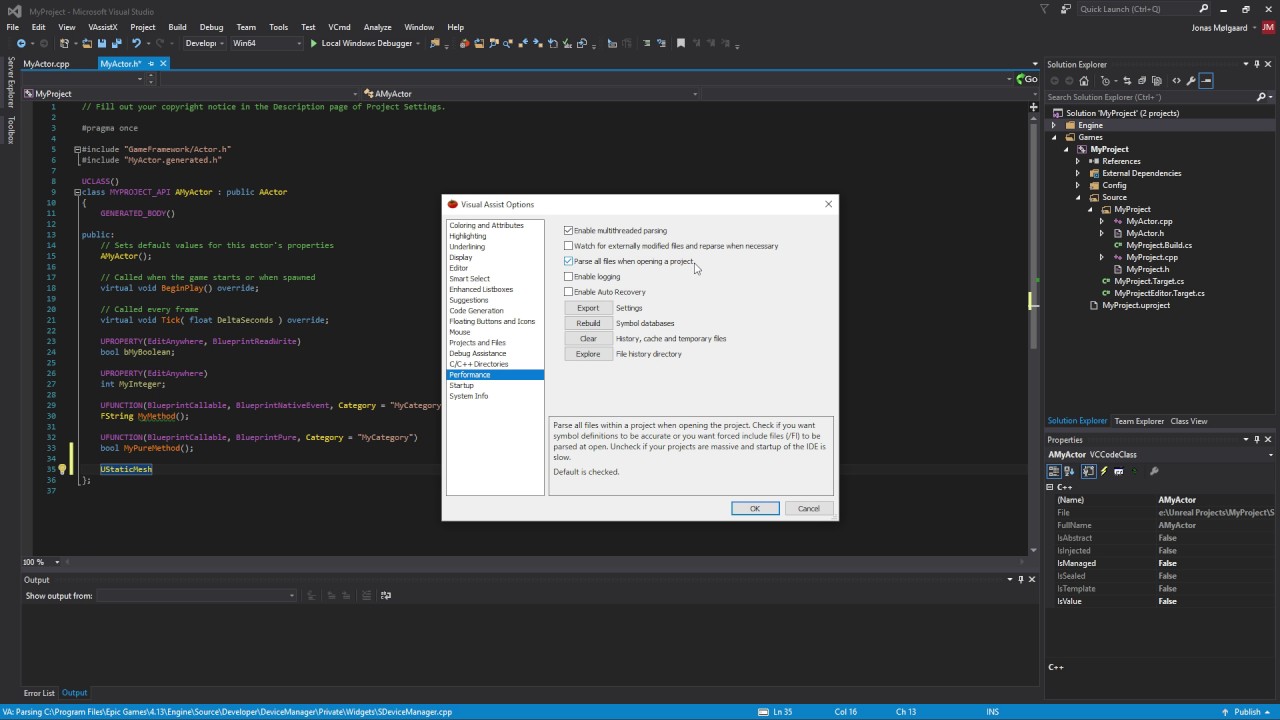
Task: Click Alphabetical sort icon in Properties
Action: 1069,471
